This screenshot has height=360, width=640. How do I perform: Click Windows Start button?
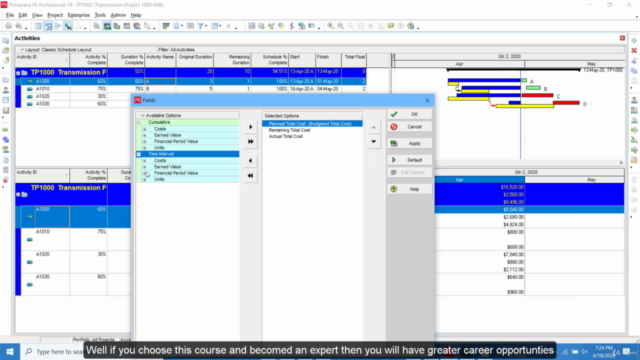coord(10,351)
